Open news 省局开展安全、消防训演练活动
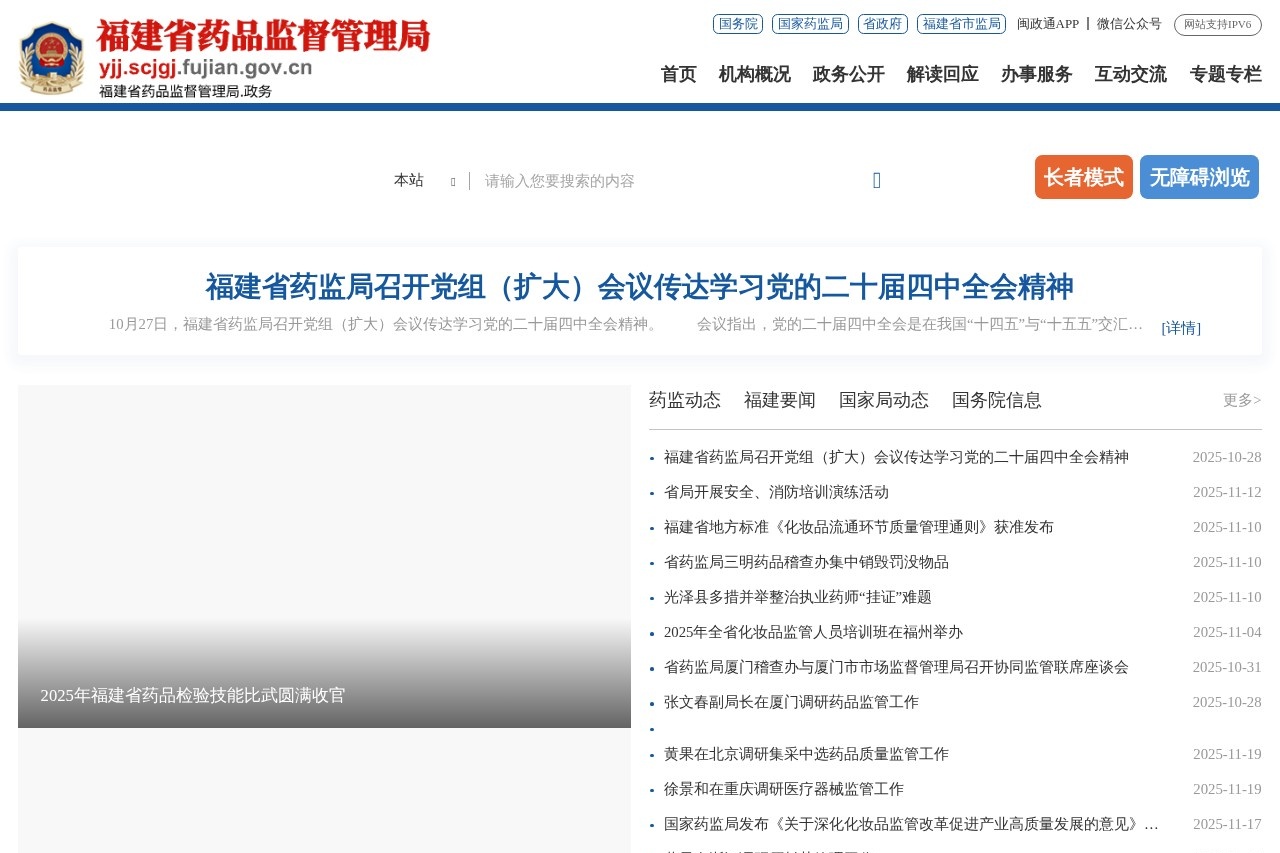This screenshot has height=853, width=1280. (x=776, y=492)
